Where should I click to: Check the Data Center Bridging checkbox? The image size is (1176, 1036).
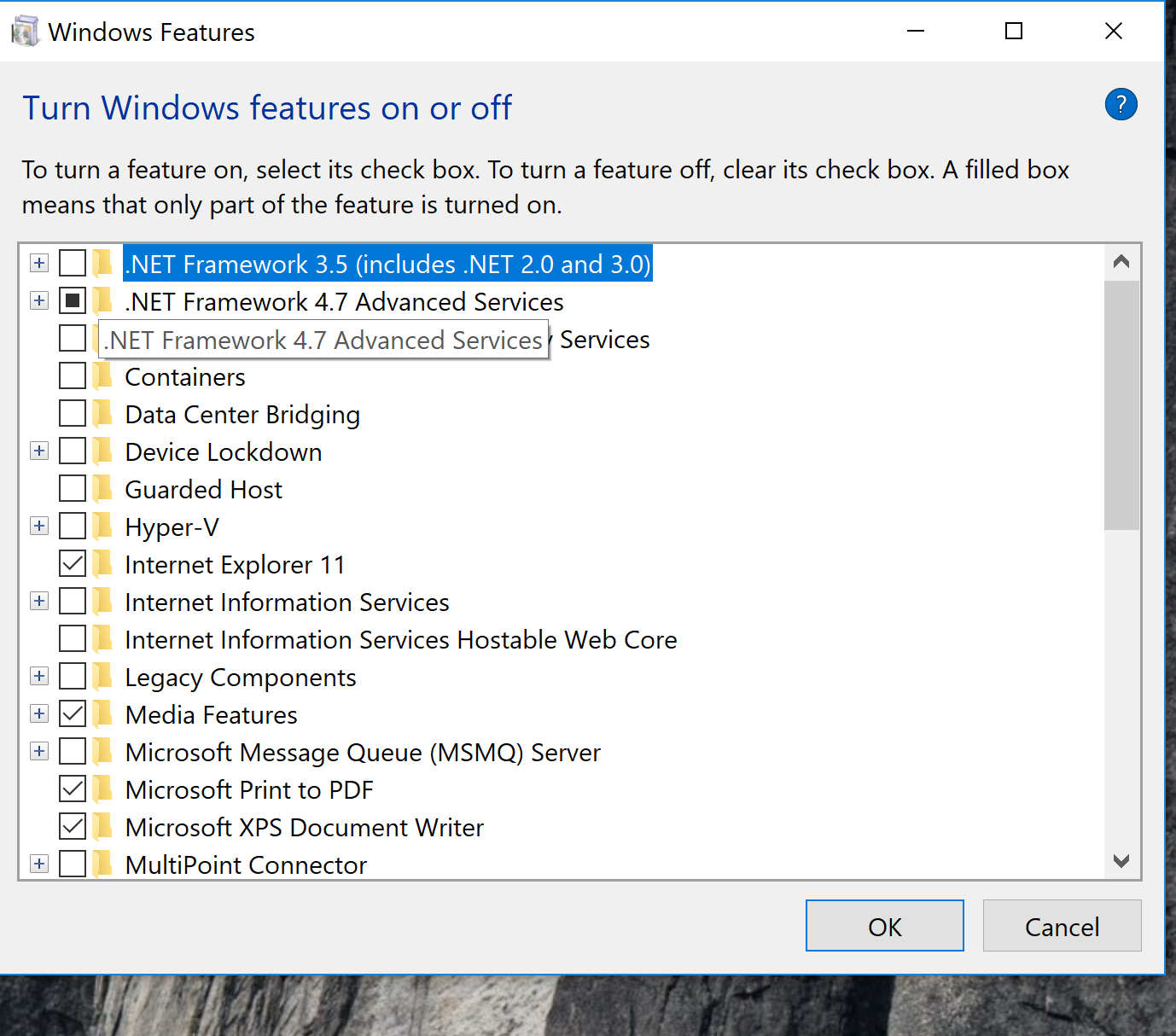click(x=73, y=413)
